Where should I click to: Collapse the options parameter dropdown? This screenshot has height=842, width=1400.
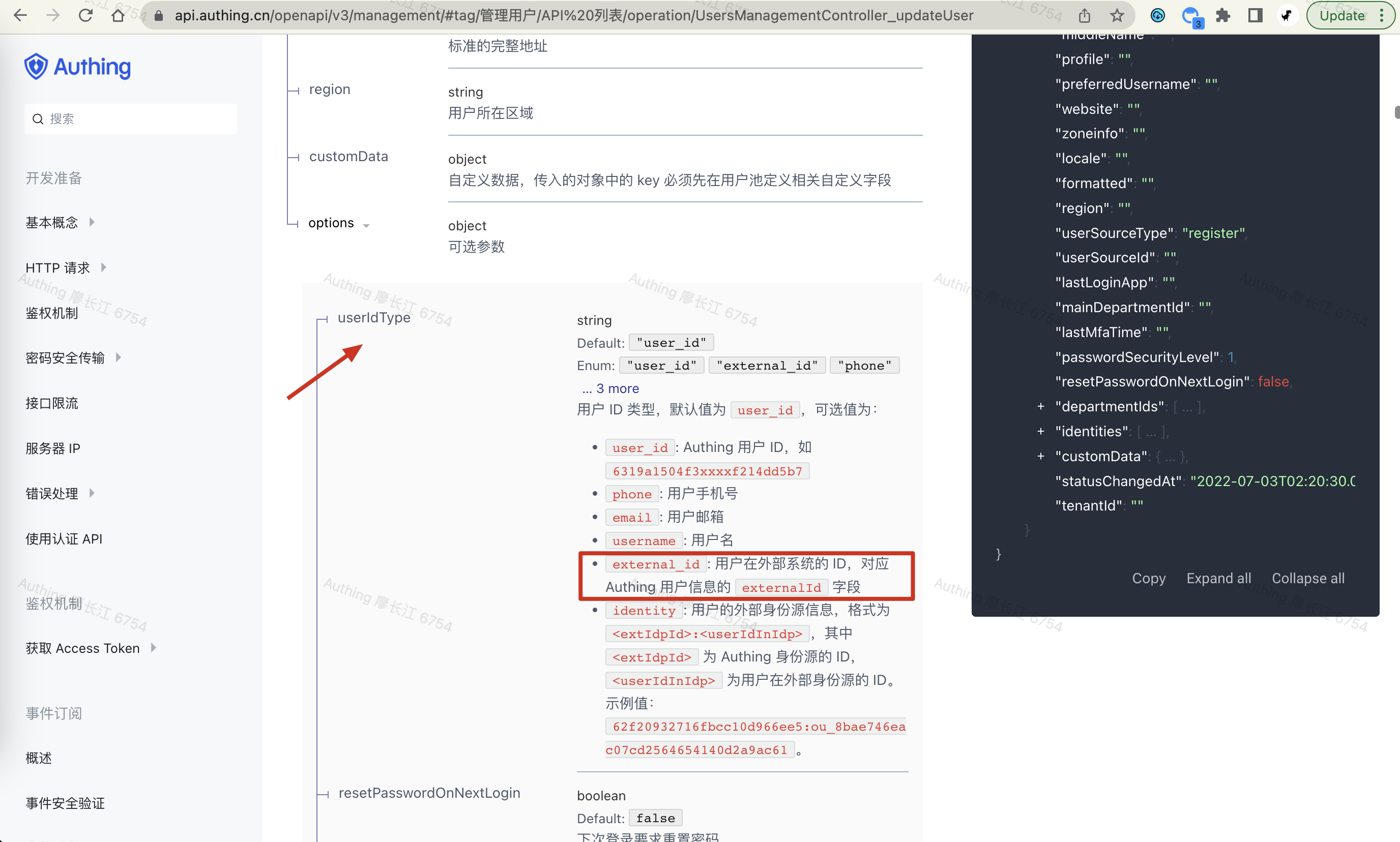pyautogui.click(x=366, y=225)
